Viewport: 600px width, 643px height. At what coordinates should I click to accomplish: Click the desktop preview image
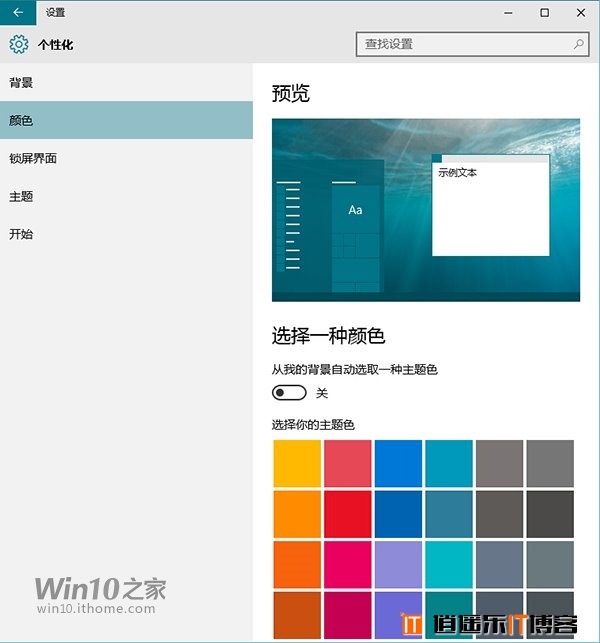pyautogui.click(x=426, y=210)
